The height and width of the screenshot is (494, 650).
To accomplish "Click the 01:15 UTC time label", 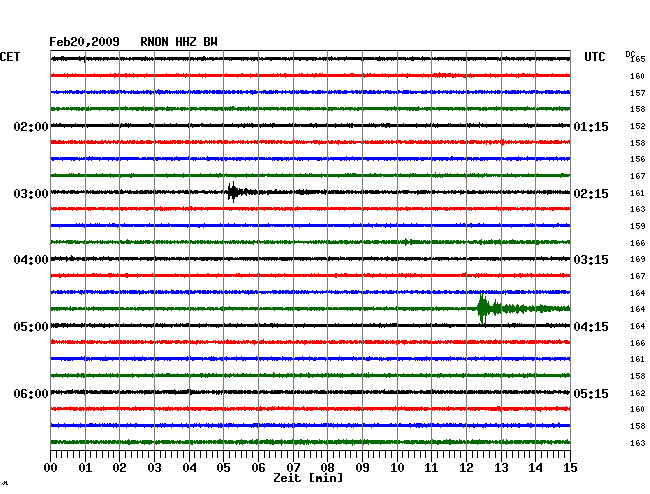I will pos(591,126).
